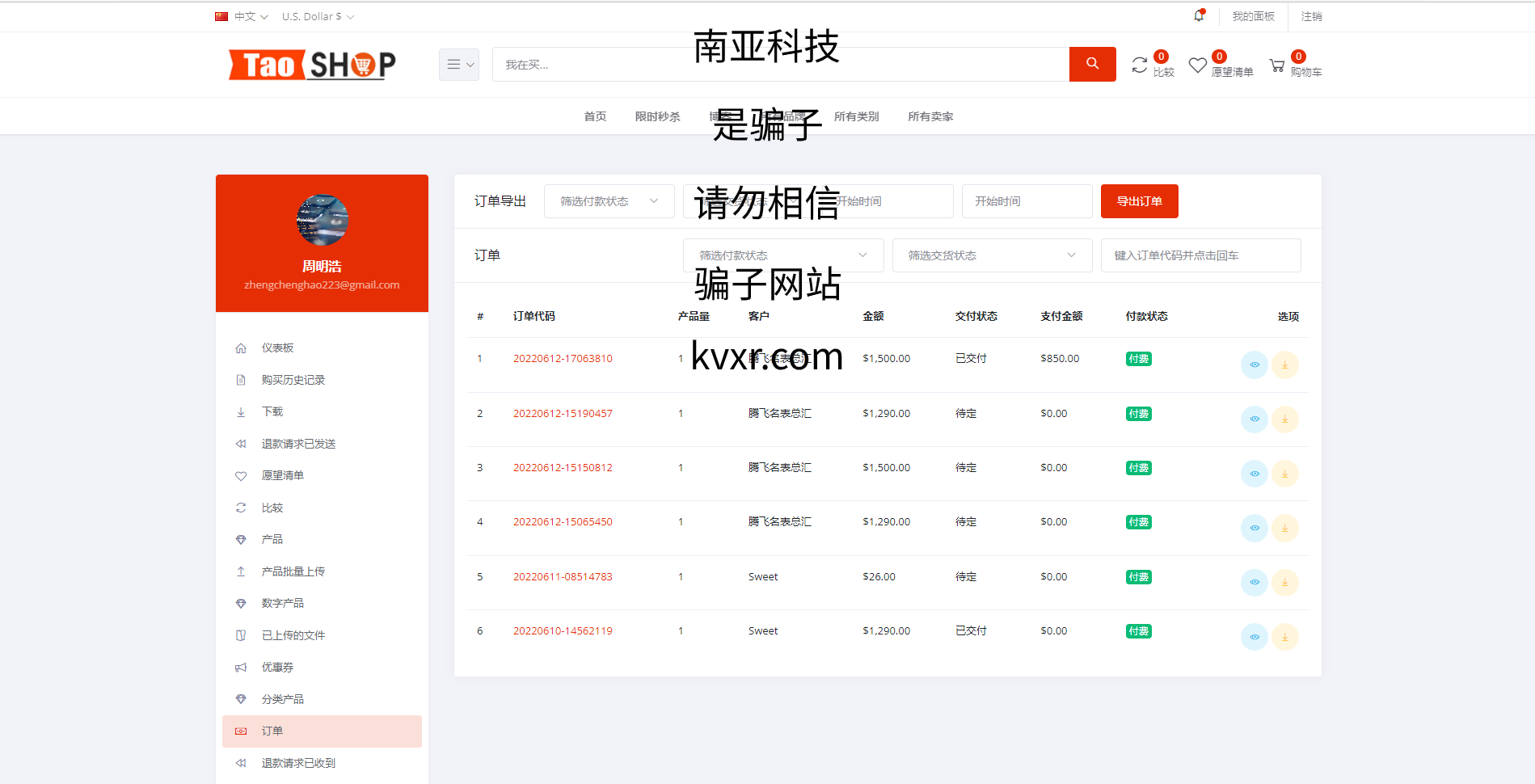This screenshot has width=1535, height=784.
Task: Open 已上传的文件 in sidebar
Action: [x=322, y=635]
